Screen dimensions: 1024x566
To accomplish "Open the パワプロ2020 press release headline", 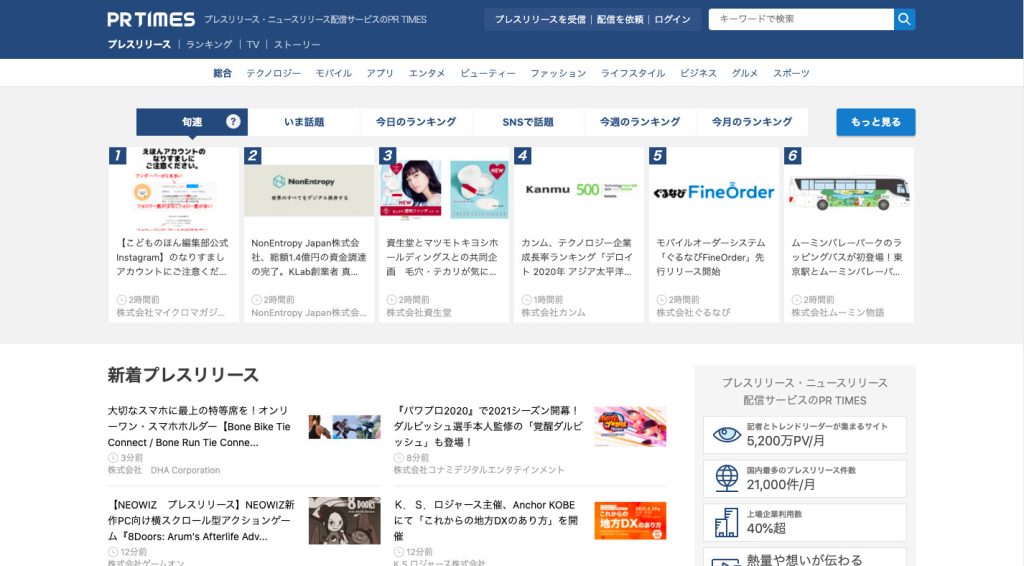I will click(x=488, y=426).
